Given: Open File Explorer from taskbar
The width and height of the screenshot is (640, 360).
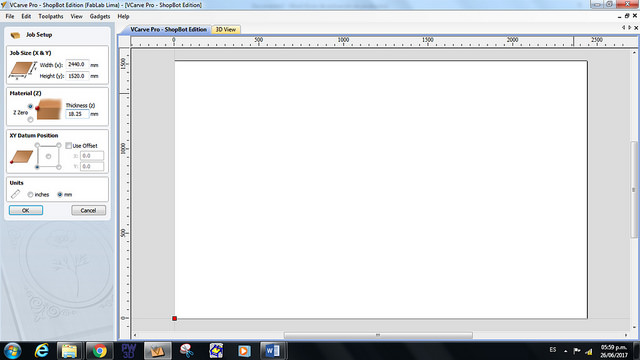Looking at the screenshot, I should (x=69, y=351).
